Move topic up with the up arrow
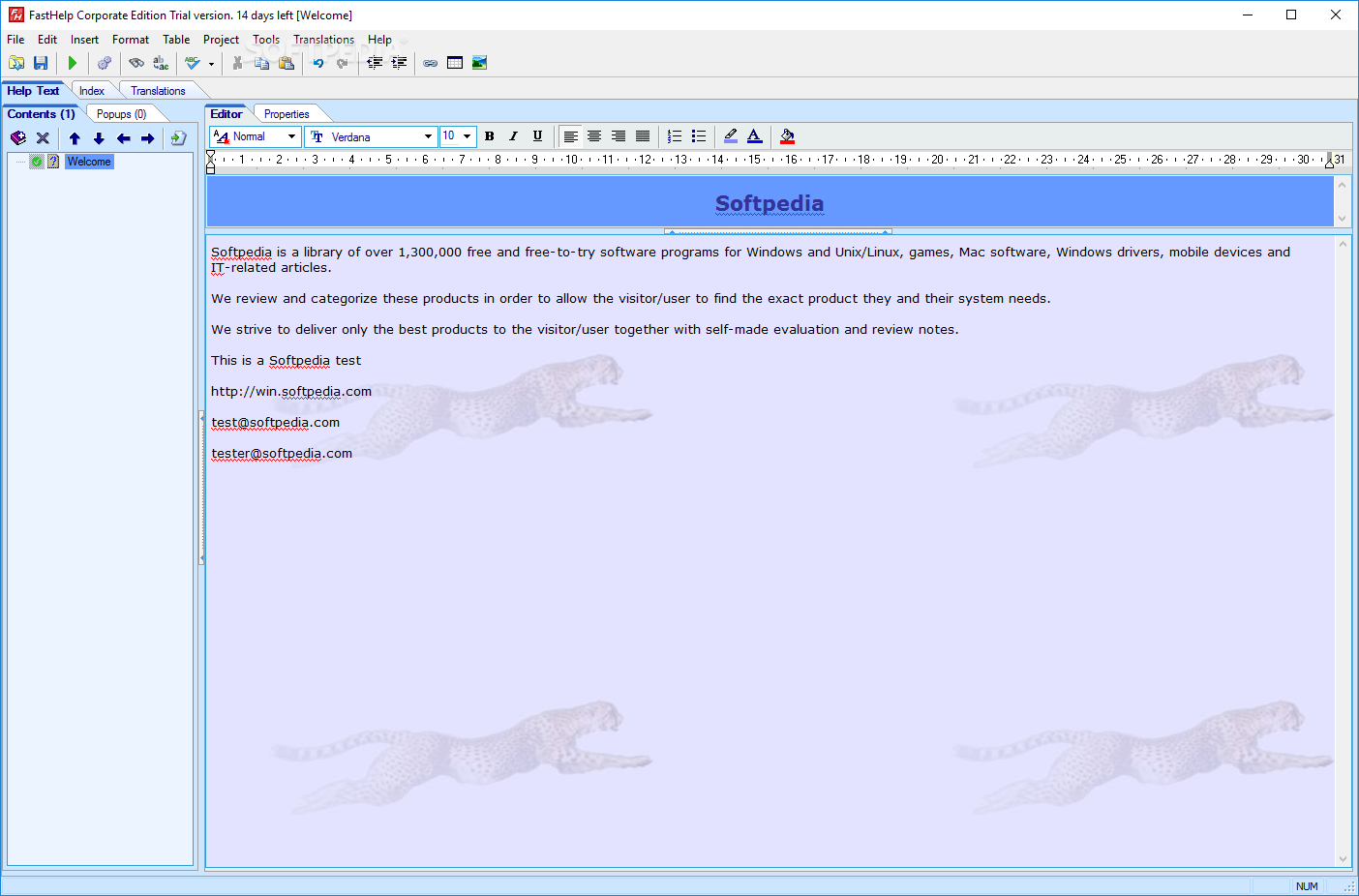This screenshot has width=1359, height=896. (75, 138)
